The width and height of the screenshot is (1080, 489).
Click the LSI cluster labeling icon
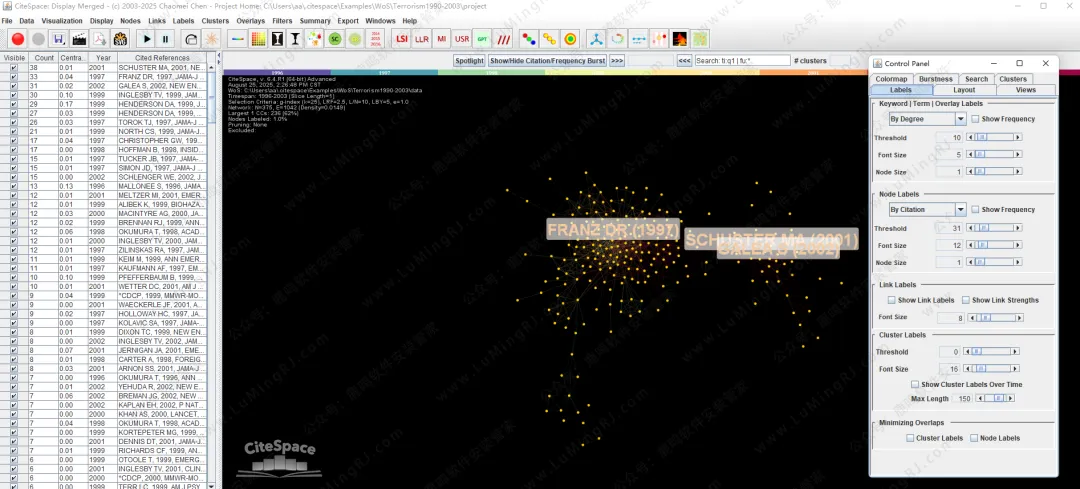[402, 39]
